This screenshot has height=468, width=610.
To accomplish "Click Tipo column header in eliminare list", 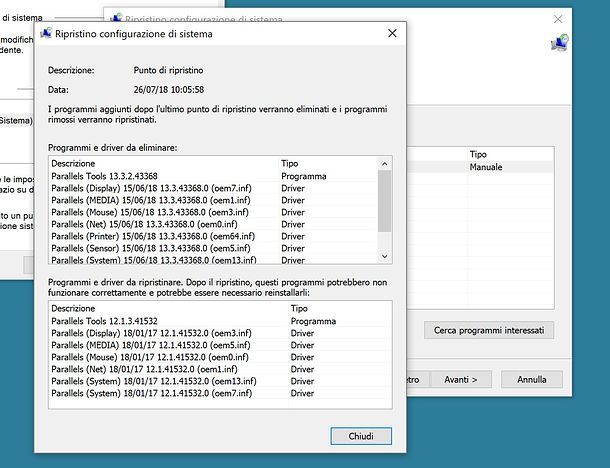I will 328,163.
